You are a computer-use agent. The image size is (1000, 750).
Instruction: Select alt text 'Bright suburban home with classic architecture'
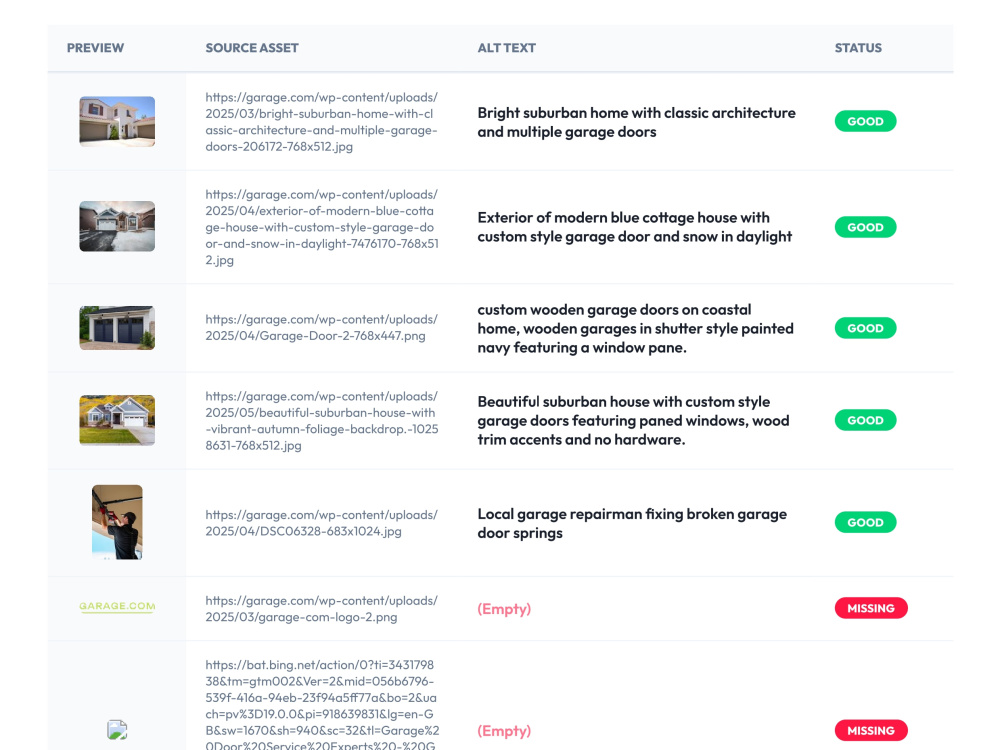pos(636,122)
